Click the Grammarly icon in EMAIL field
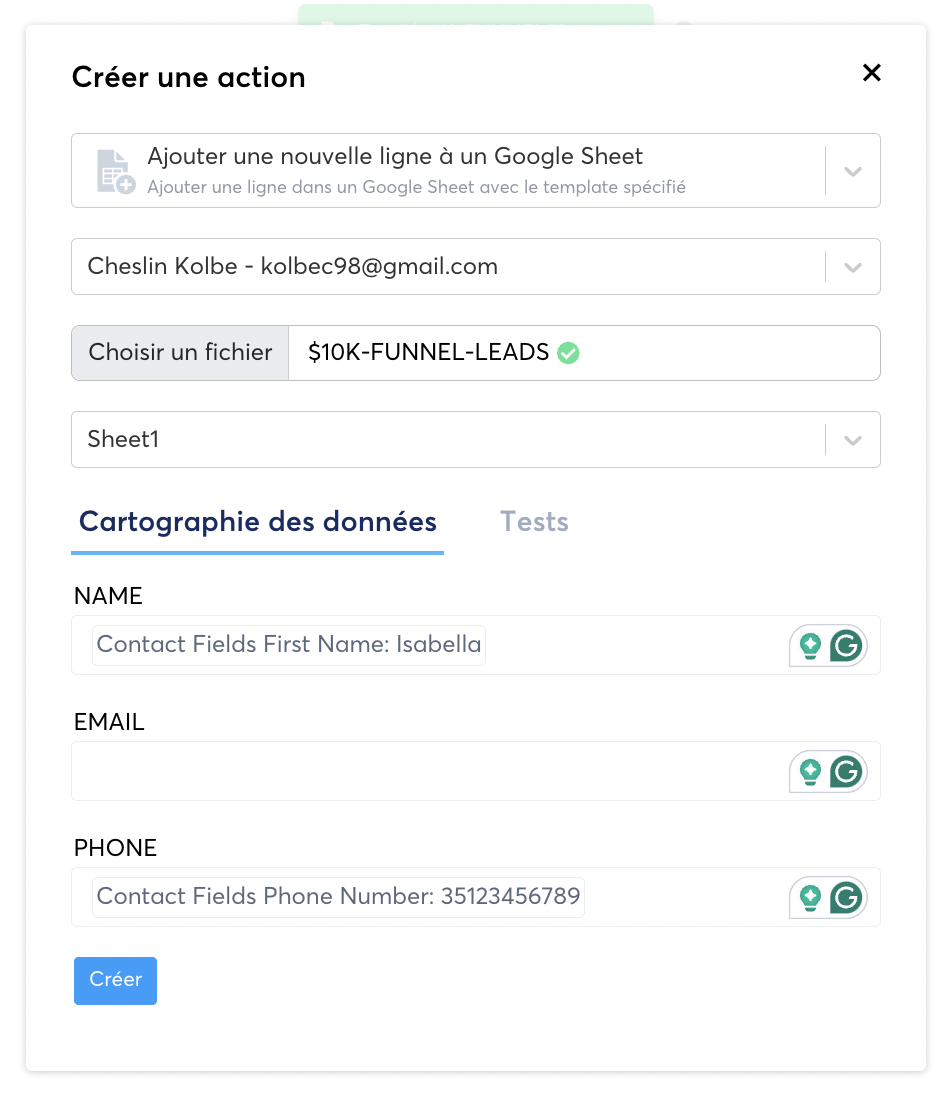The height and width of the screenshot is (1096, 948). point(847,772)
